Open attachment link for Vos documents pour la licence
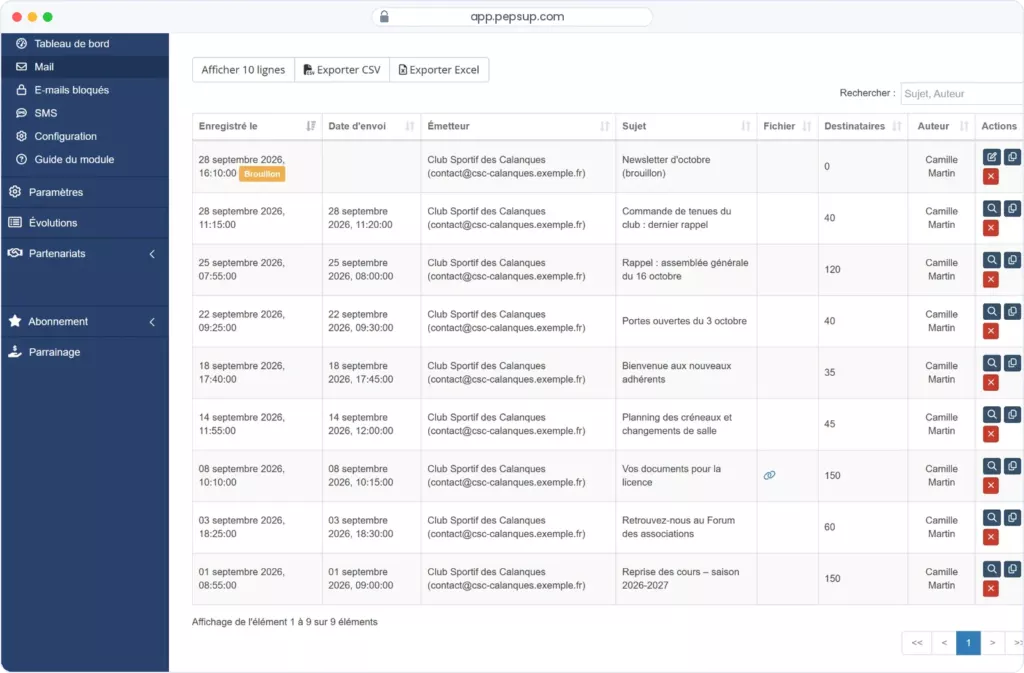 pyautogui.click(x=769, y=475)
